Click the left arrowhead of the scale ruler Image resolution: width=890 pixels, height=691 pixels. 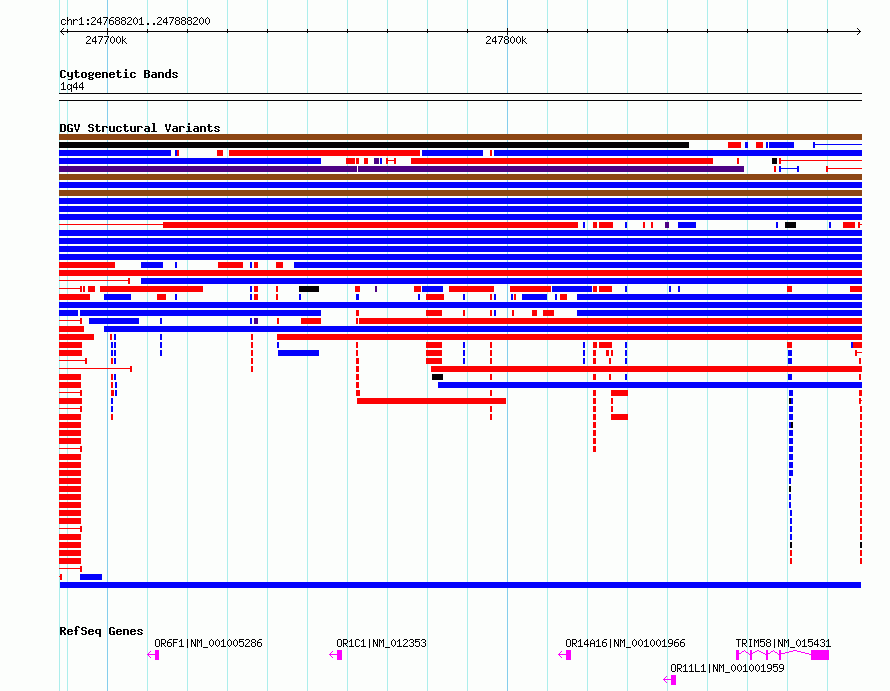[62, 32]
